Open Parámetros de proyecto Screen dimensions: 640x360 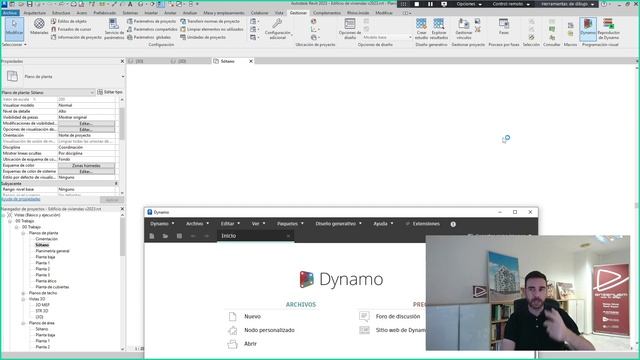pos(151,21)
